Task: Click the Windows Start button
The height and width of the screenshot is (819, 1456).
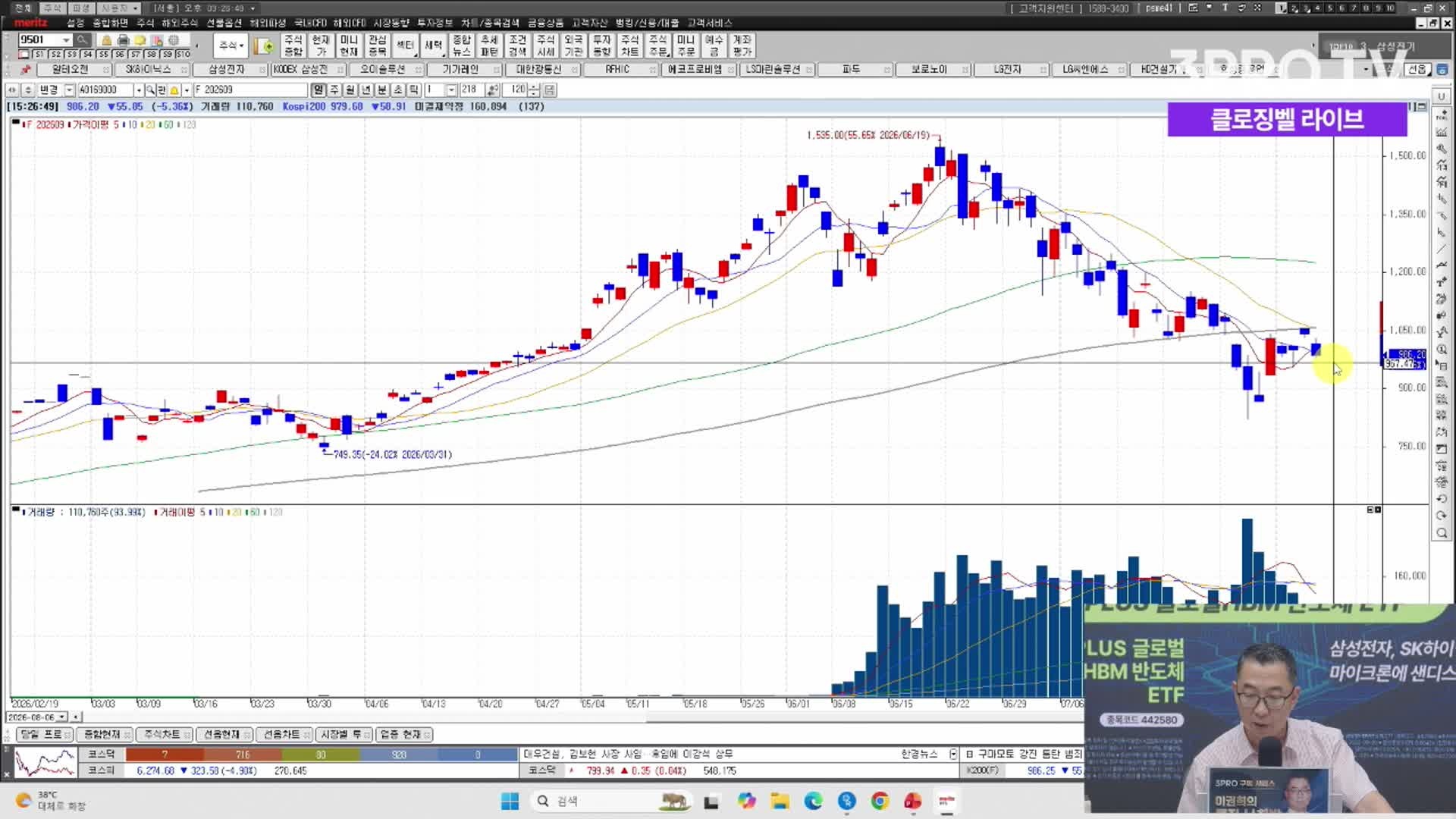Action: click(x=510, y=801)
